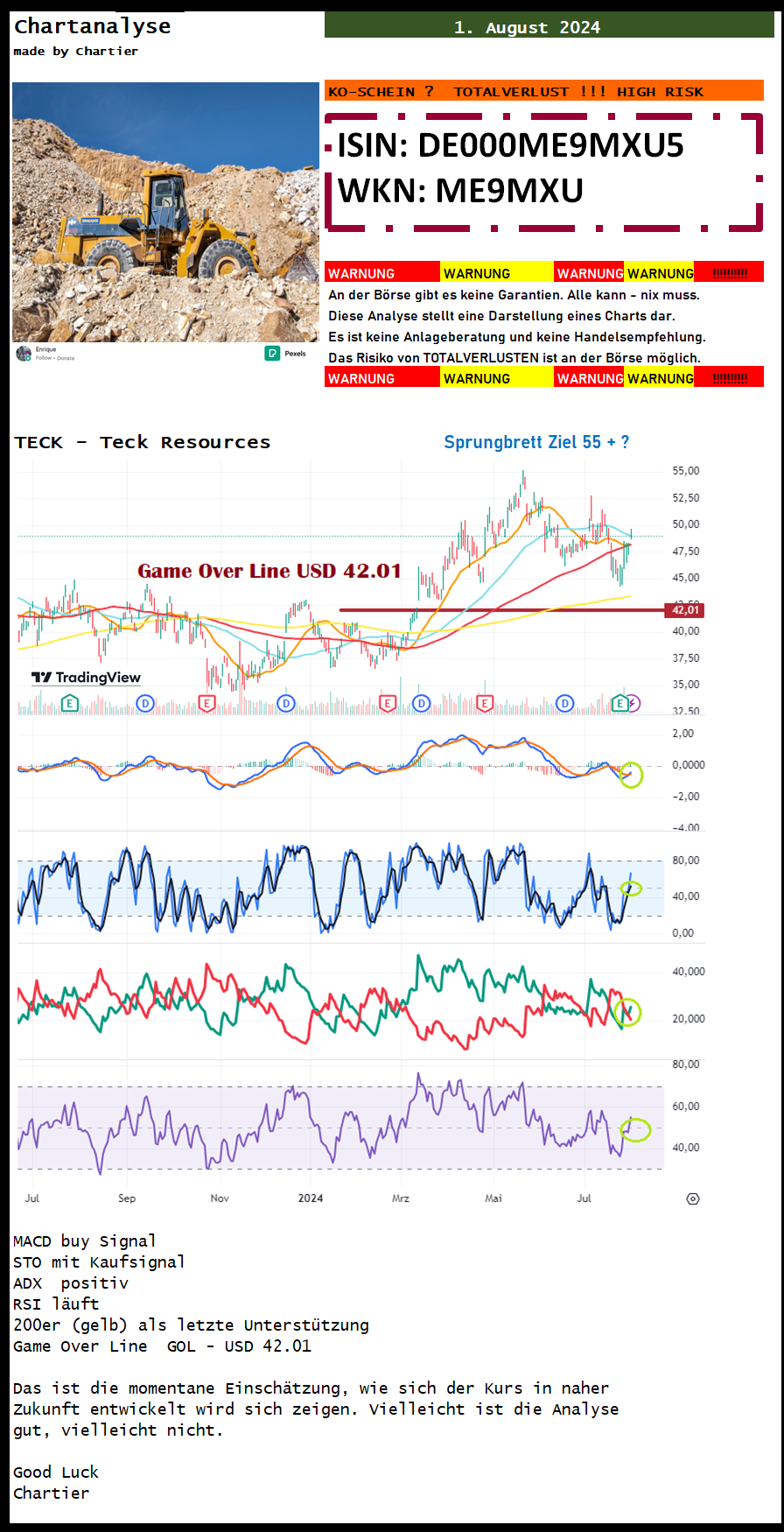The width and height of the screenshot is (784, 1532).
Task: Click the '1. August 2024' date banner
Action: [x=549, y=25]
